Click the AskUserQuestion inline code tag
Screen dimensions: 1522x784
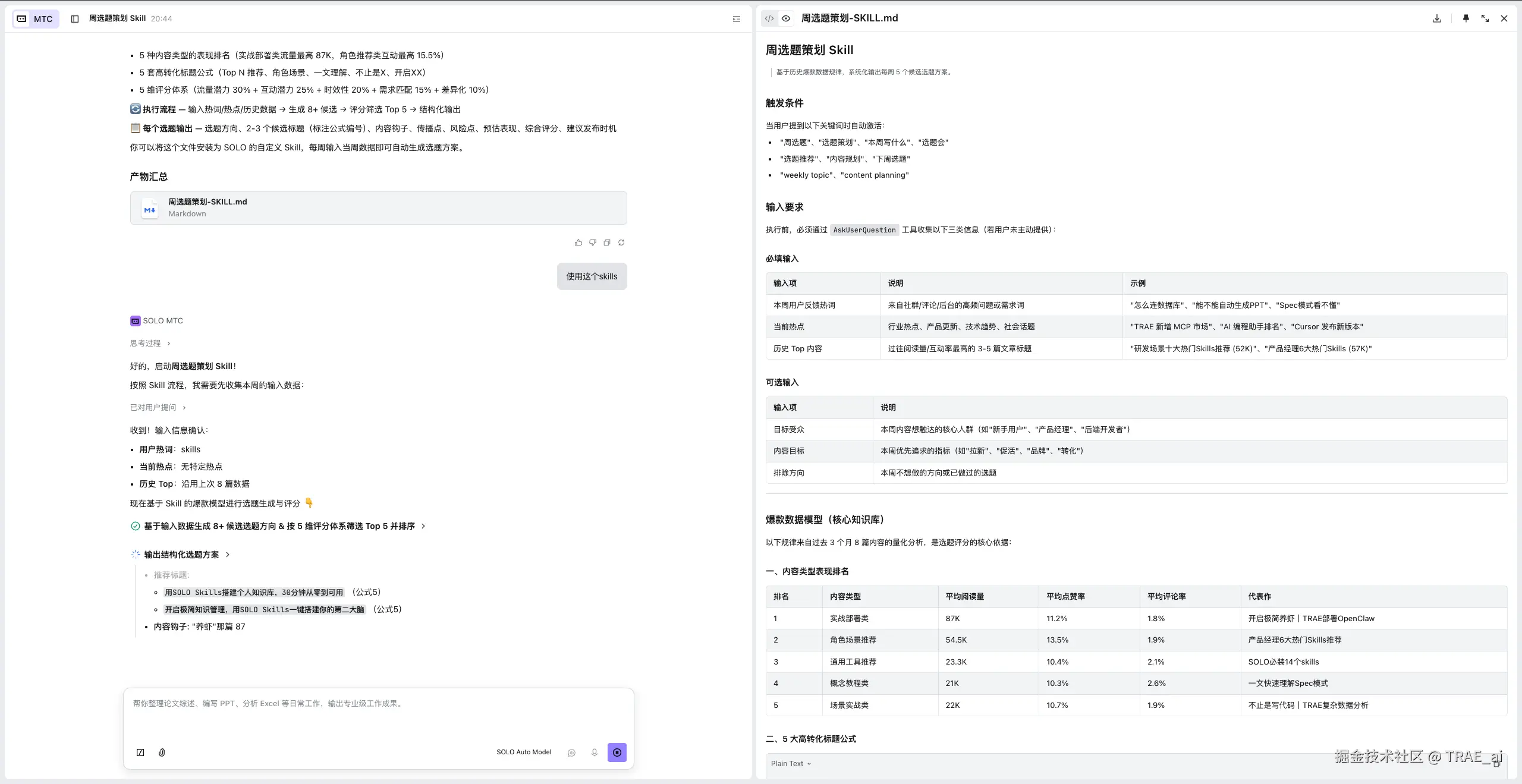[864, 230]
